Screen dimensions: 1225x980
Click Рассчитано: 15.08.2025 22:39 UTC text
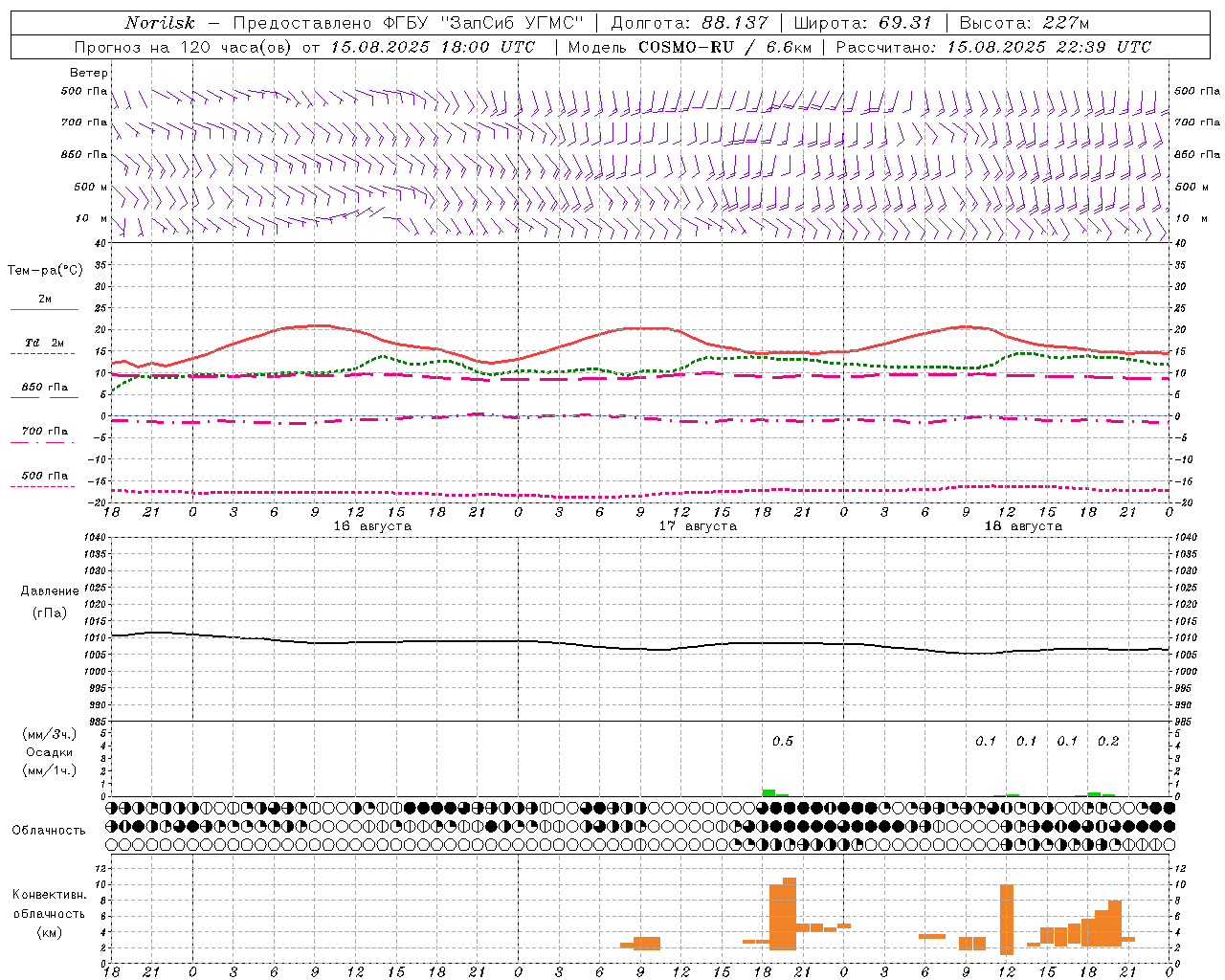click(x=993, y=47)
